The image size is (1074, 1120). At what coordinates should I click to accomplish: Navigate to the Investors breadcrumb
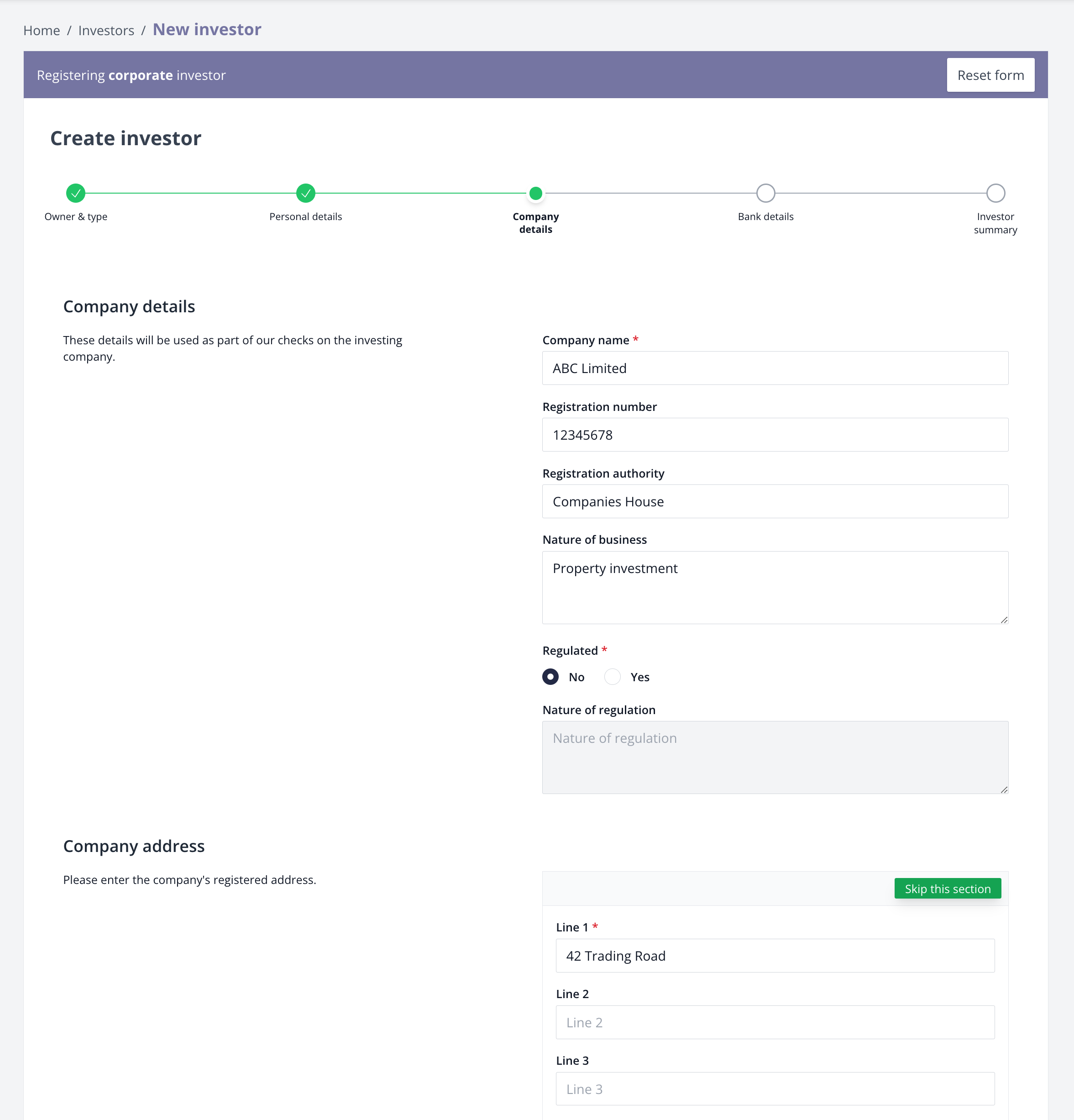pos(106,30)
